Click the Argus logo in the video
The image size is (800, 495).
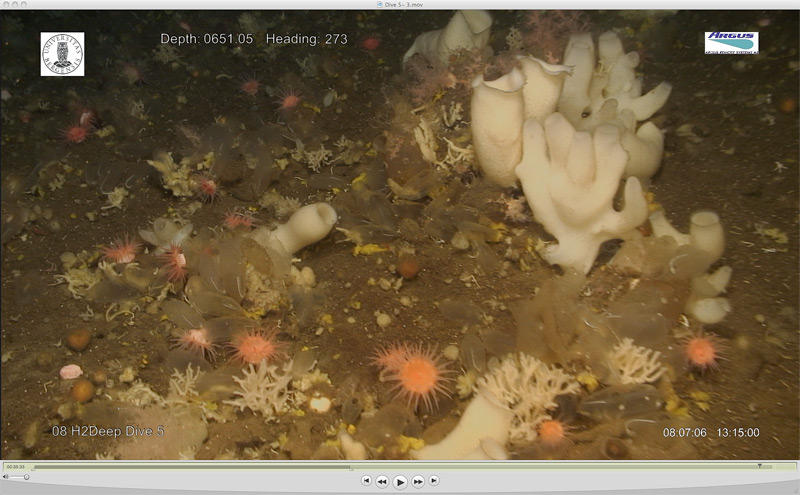click(x=731, y=42)
